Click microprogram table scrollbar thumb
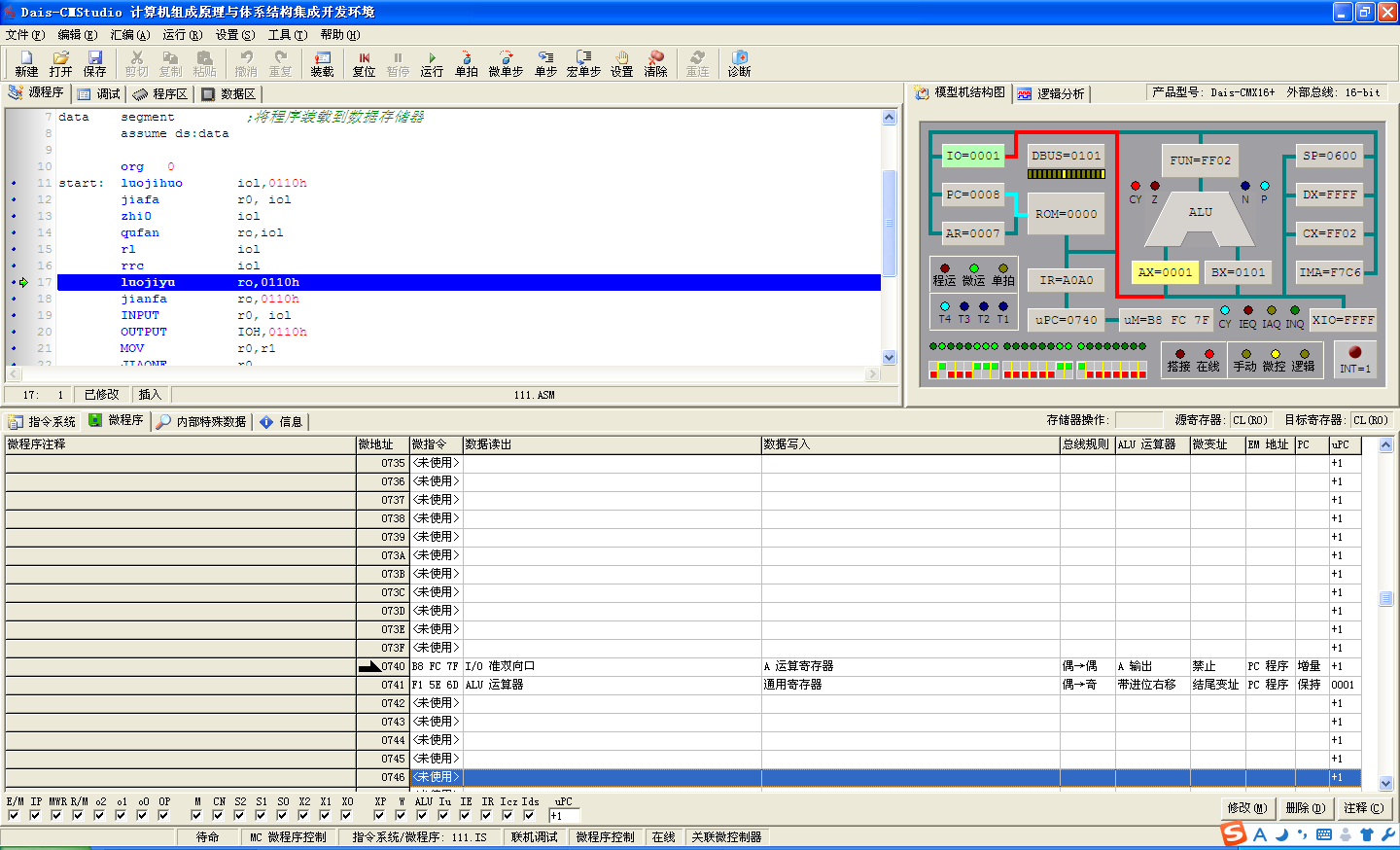 tap(1386, 599)
